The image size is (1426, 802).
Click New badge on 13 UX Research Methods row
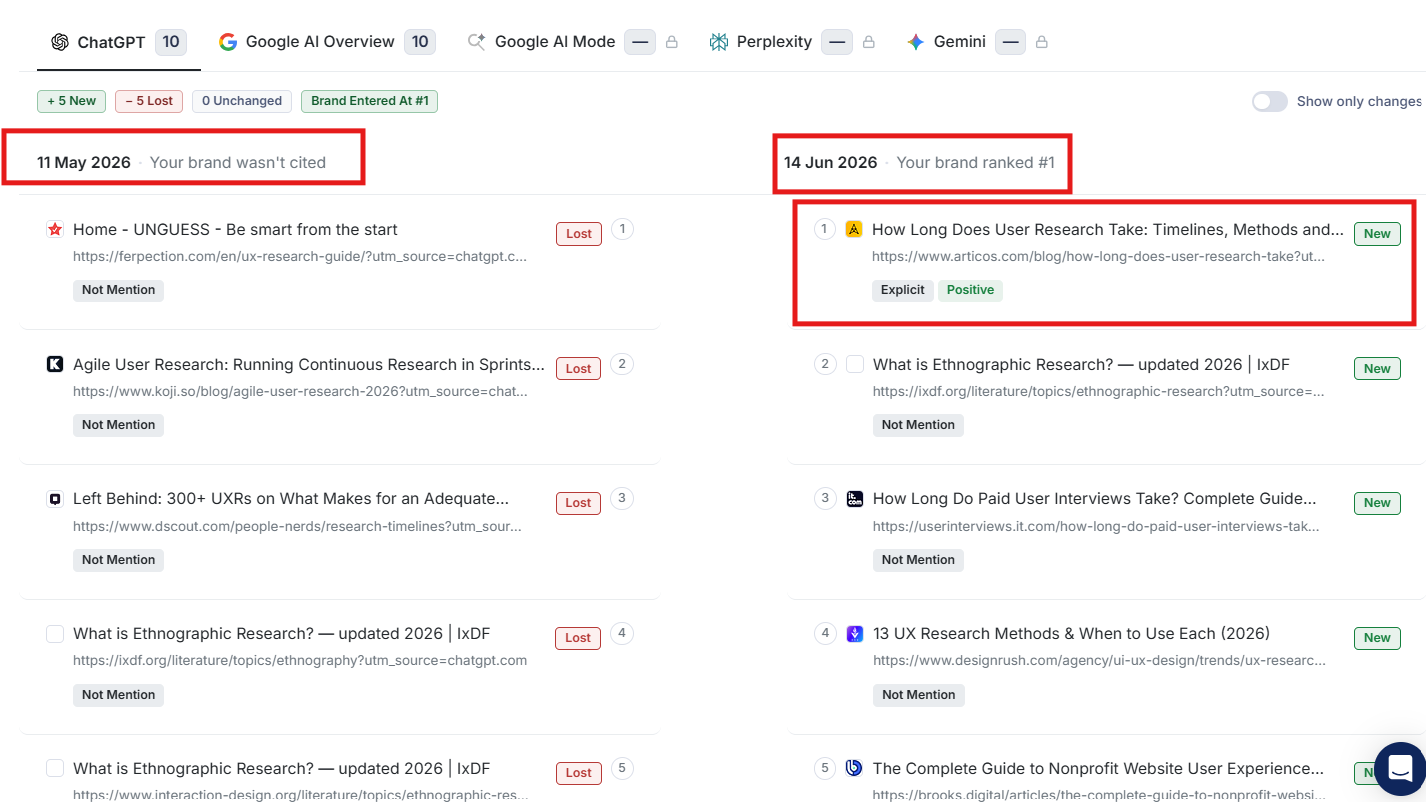[x=1377, y=638]
